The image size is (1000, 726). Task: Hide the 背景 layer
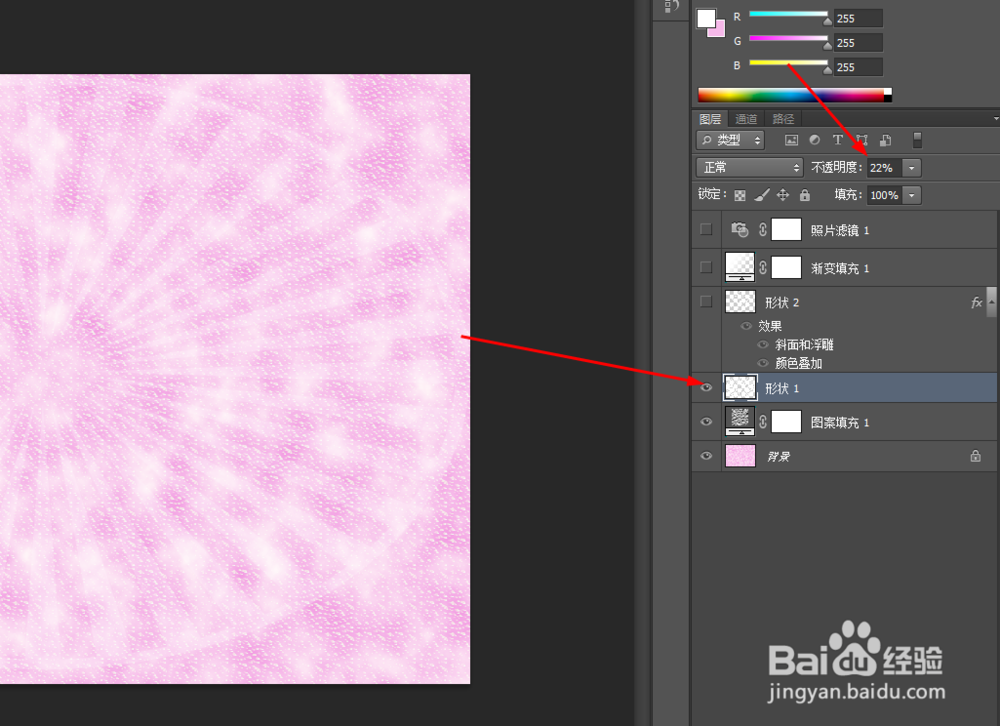pos(706,456)
